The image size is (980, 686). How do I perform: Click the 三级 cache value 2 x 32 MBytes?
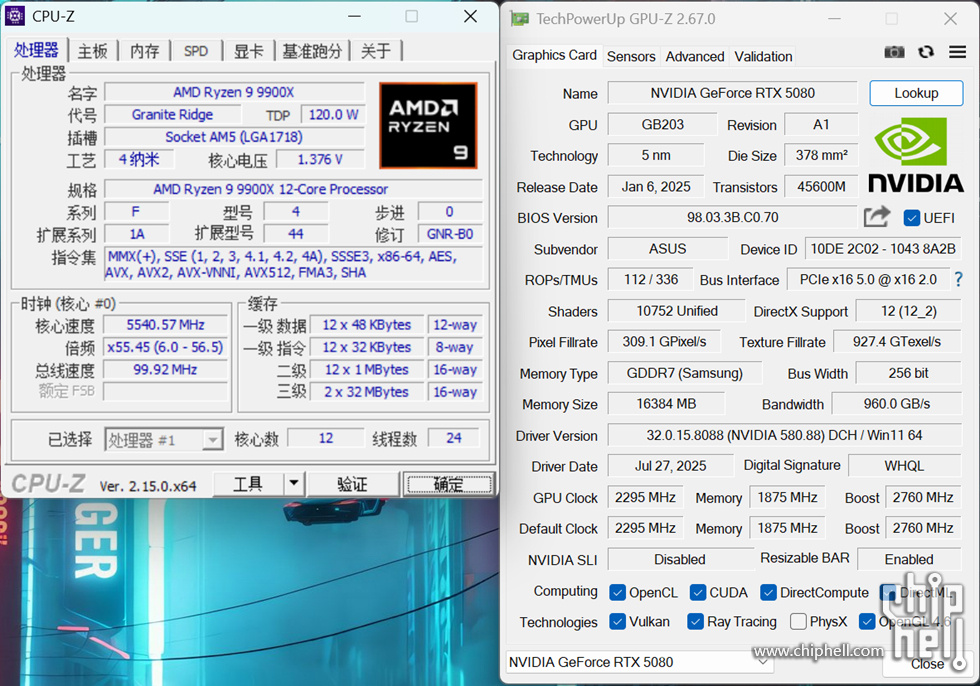367,392
